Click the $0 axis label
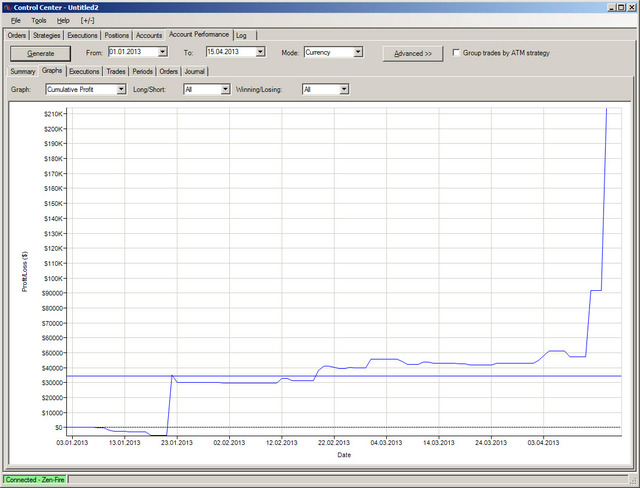 58,427
